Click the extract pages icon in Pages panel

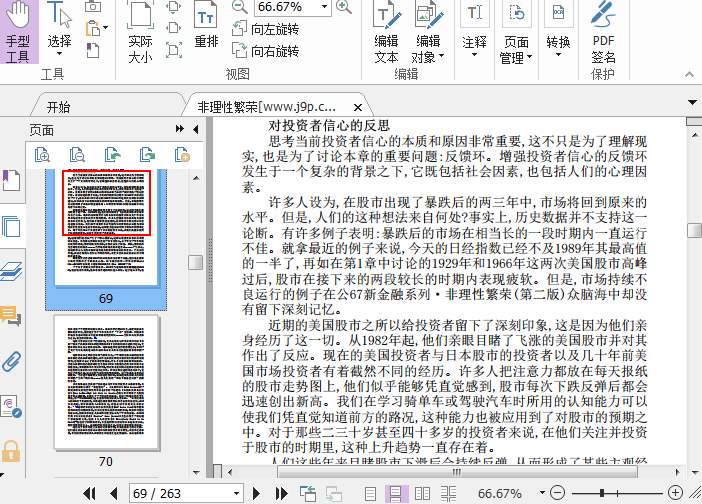coord(112,155)
